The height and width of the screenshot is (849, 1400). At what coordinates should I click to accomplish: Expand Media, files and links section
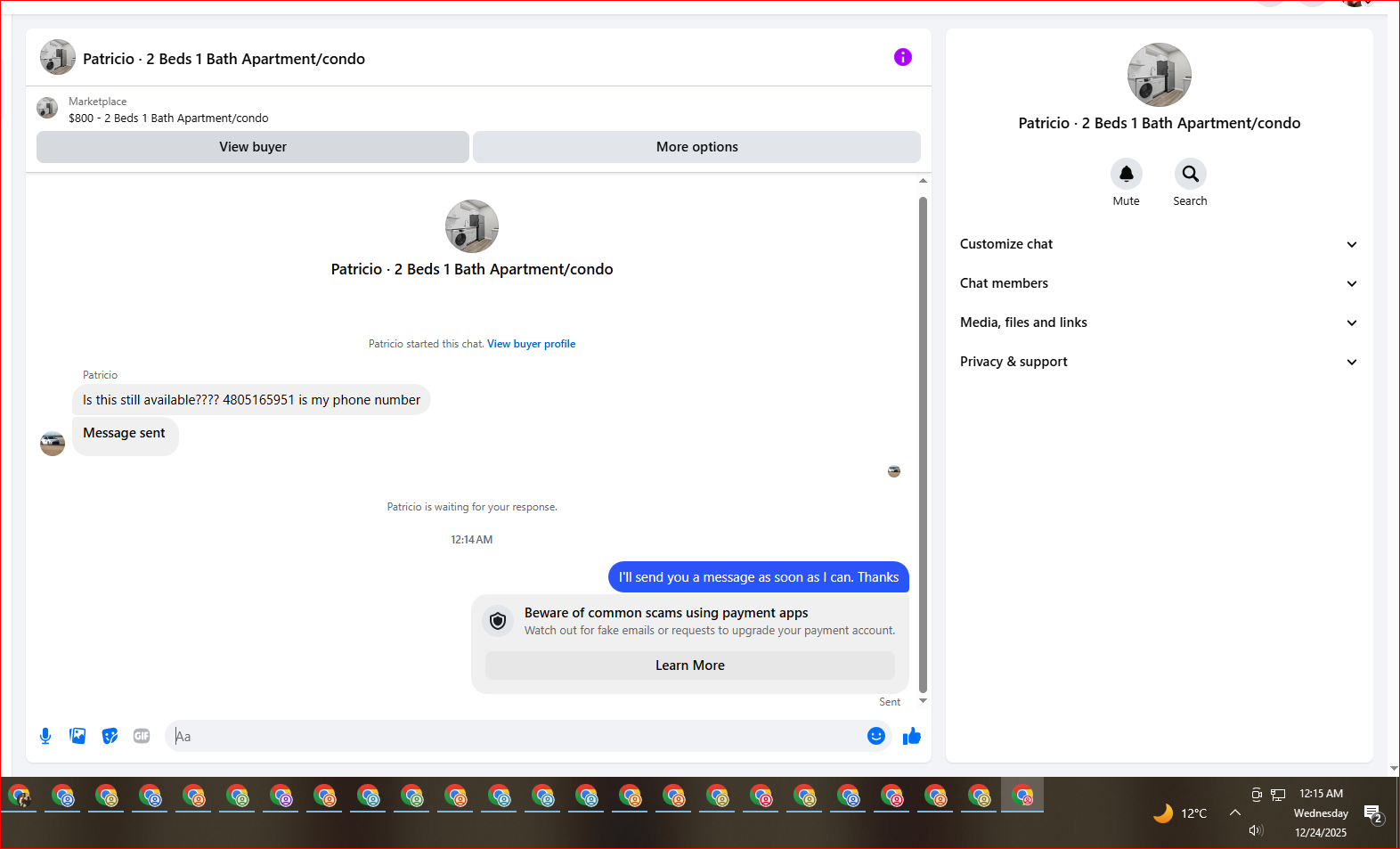pyautogui.click(x=1159, y=322)
